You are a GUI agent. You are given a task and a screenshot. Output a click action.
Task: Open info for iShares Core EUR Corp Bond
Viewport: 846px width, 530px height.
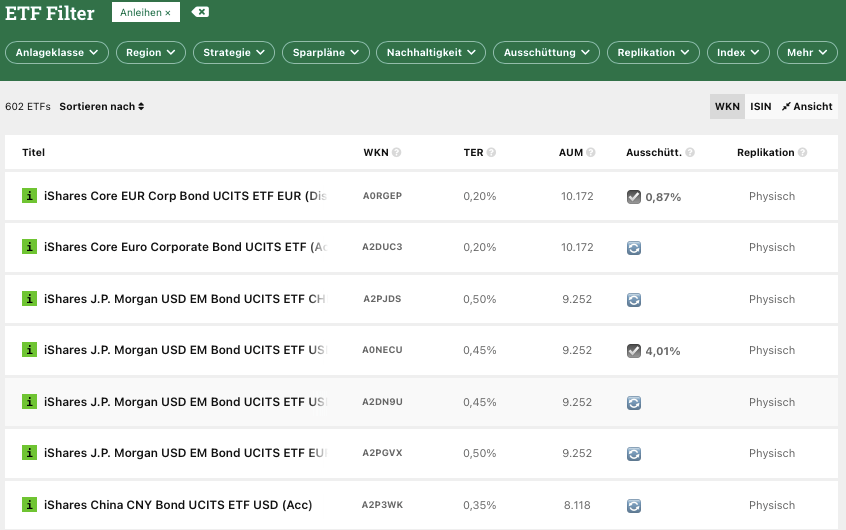29,195
